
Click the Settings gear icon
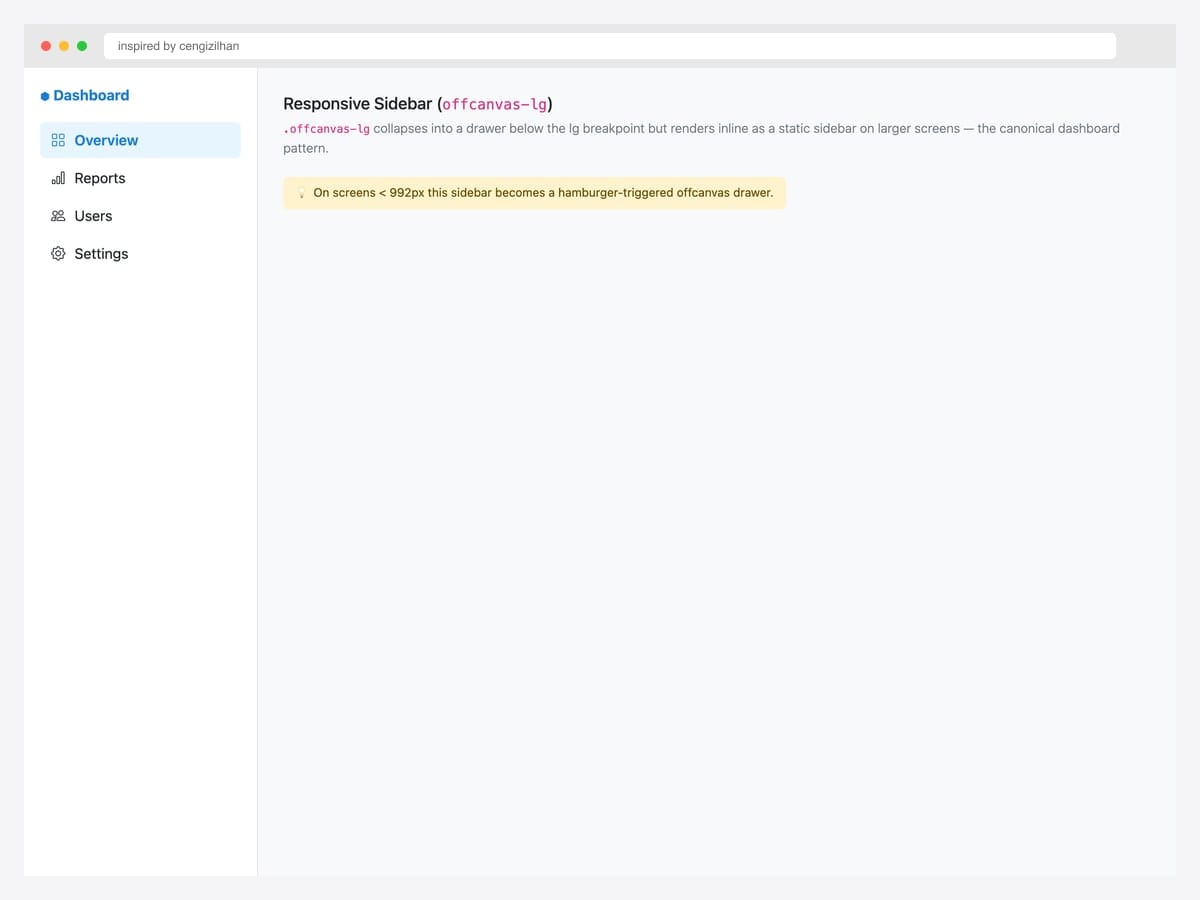(x=58, y=254)
